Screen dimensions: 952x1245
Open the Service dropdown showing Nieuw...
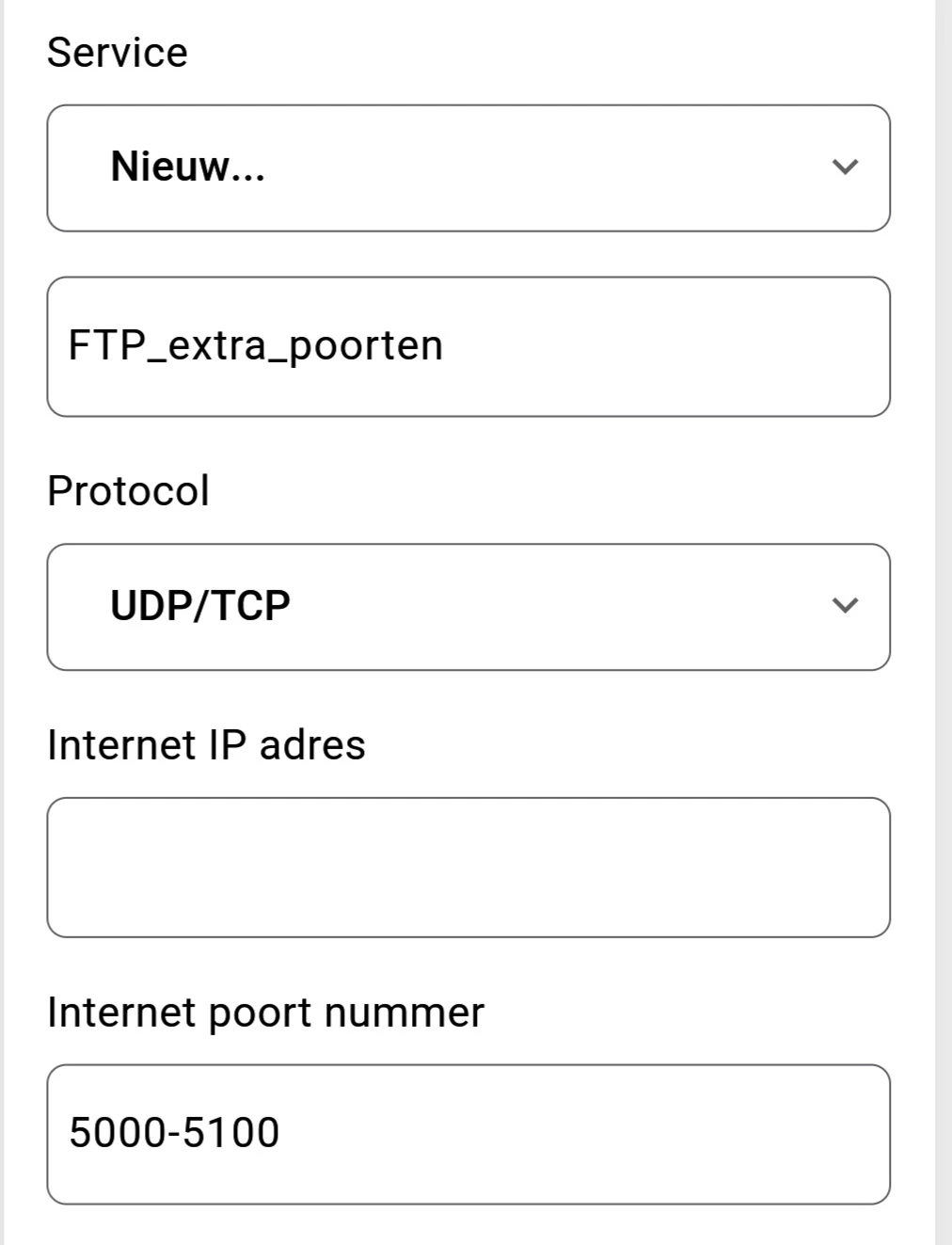(x=468, y=168)
